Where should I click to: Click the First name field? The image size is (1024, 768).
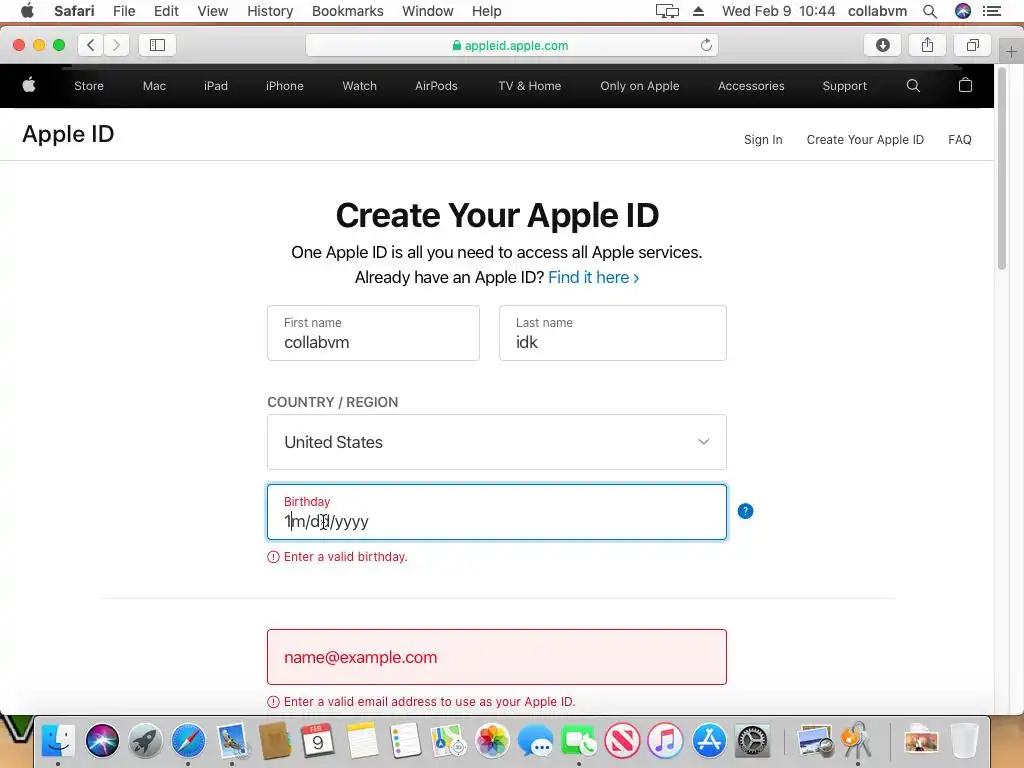(x=373, y=333)
